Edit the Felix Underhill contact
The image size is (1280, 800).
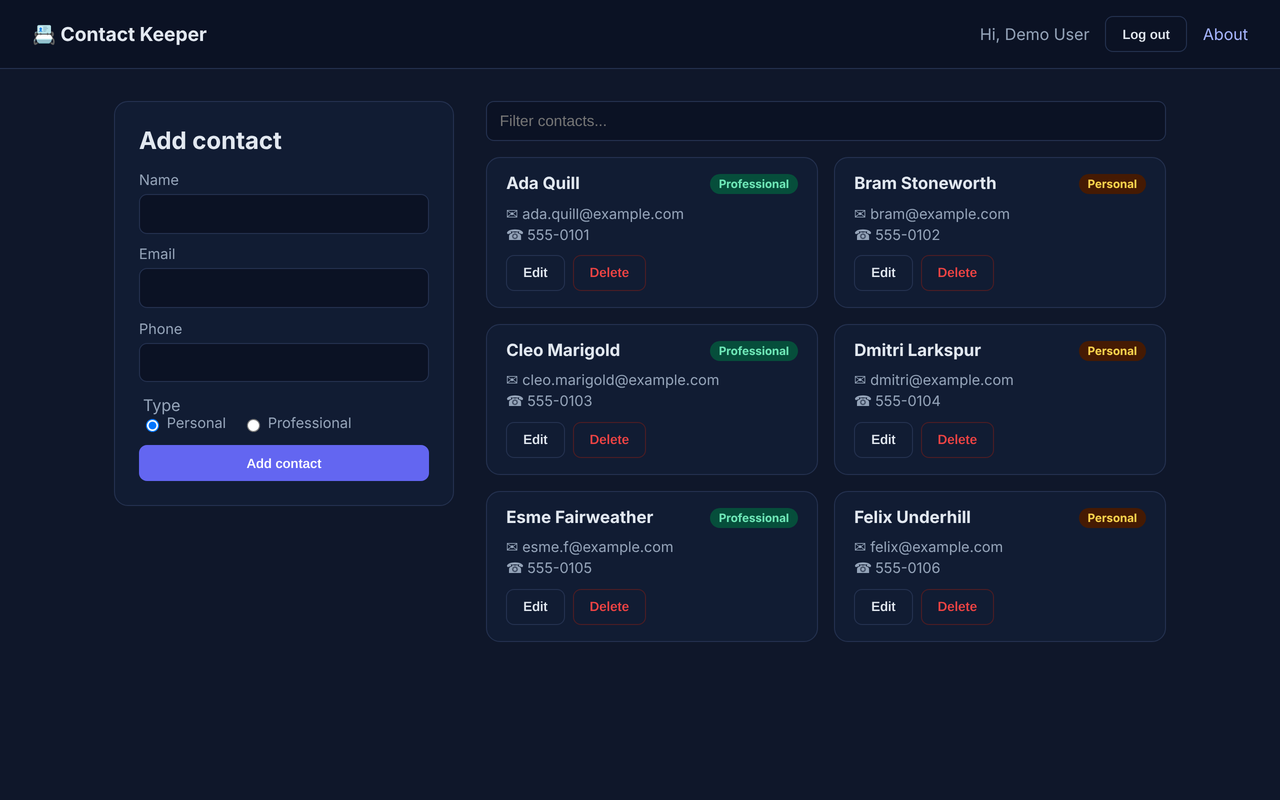click(x=883, y=607)
